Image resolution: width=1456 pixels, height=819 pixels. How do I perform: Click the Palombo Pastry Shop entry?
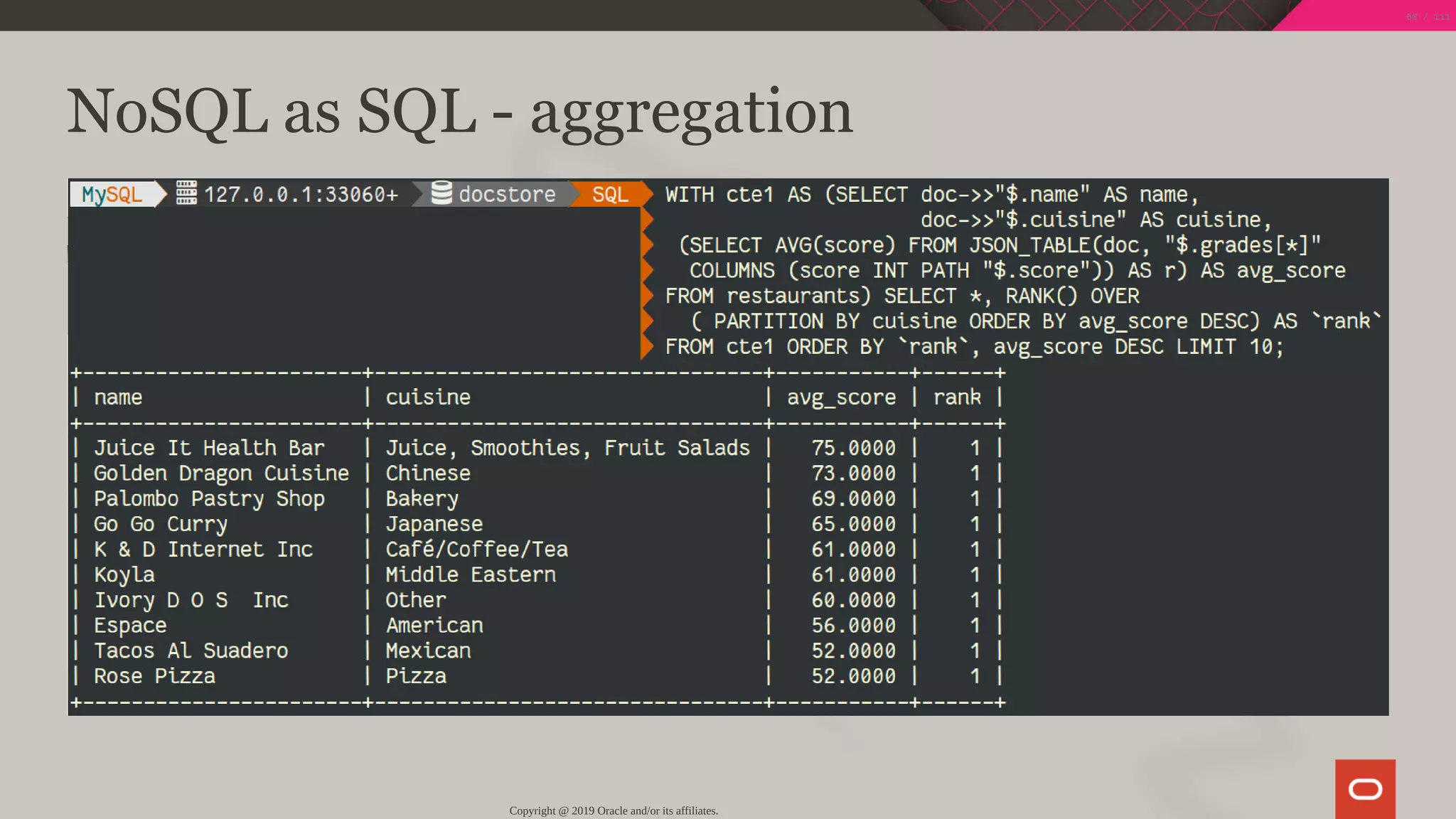tap(209, 499)
